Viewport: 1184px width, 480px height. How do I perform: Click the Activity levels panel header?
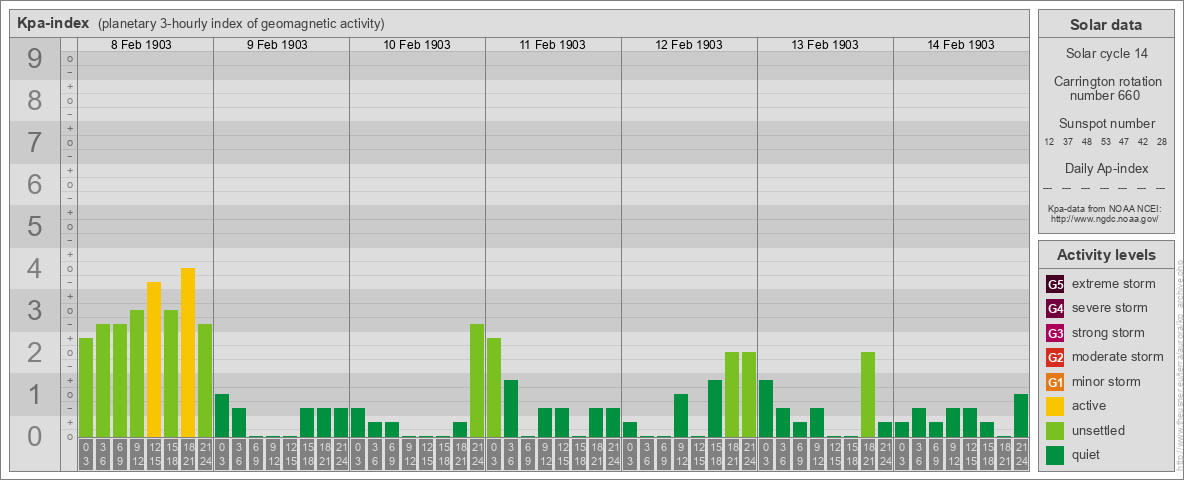1105,255
